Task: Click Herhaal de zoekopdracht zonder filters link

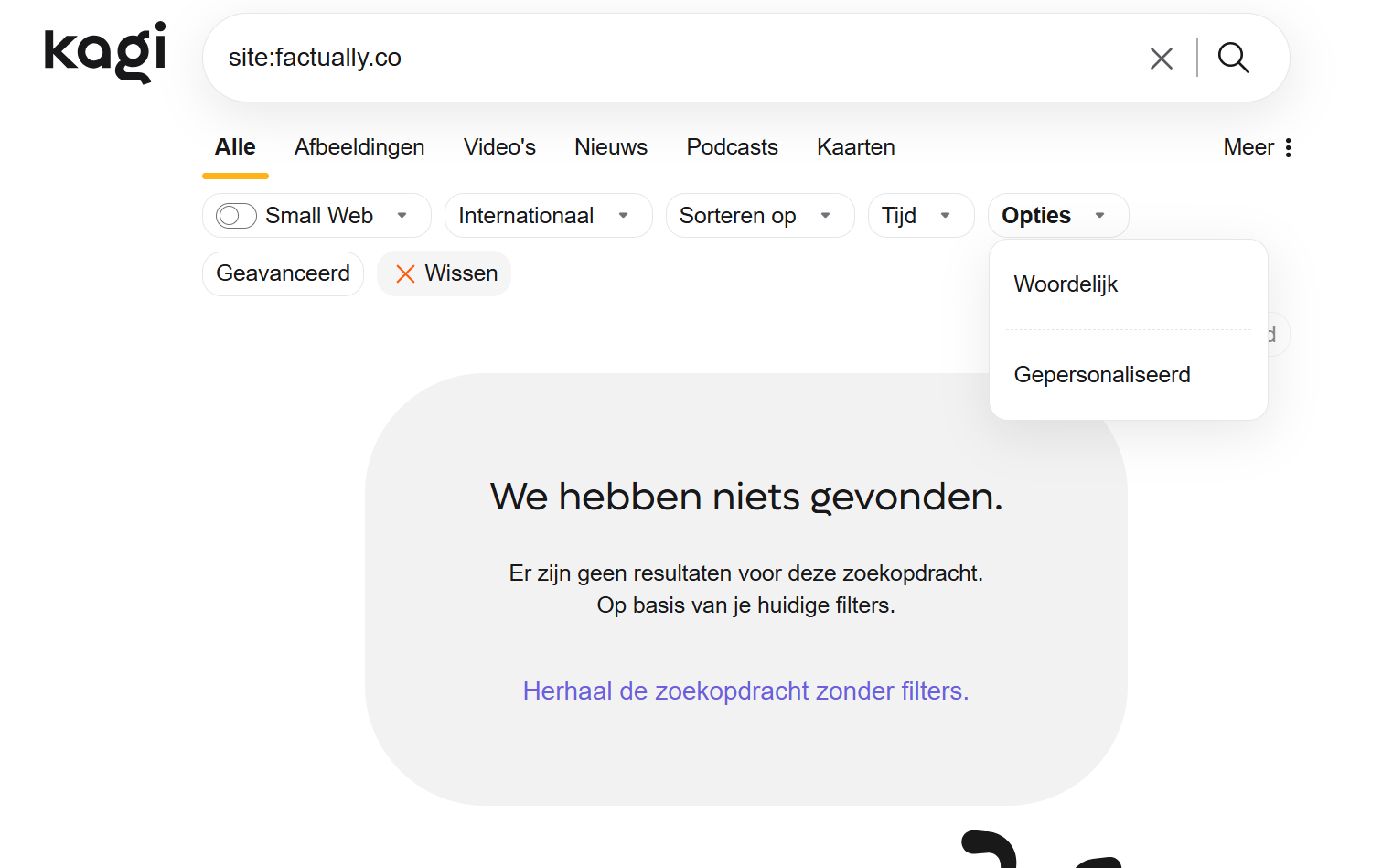Action: (745, 691)
